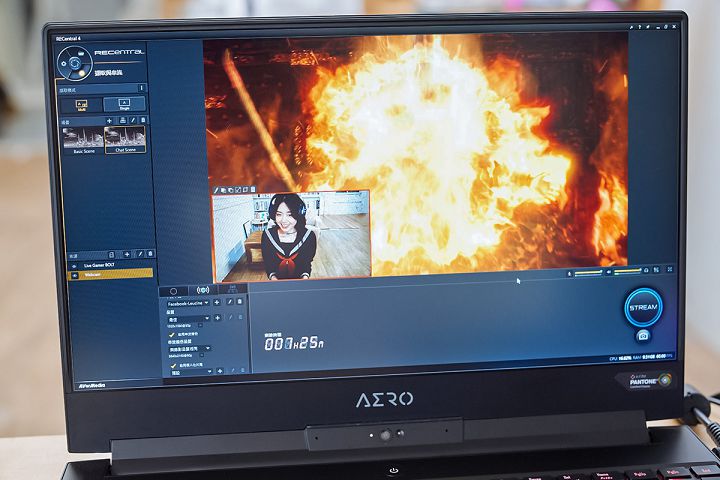
Task: Edit the selected source
Action: pos(140,254)
